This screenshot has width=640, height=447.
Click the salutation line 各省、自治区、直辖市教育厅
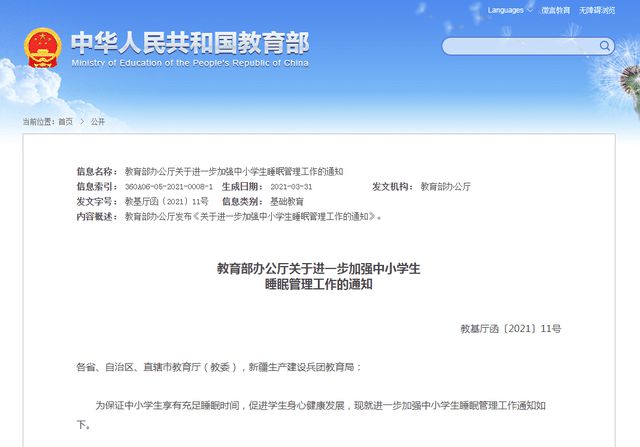[x=218, y=367]
